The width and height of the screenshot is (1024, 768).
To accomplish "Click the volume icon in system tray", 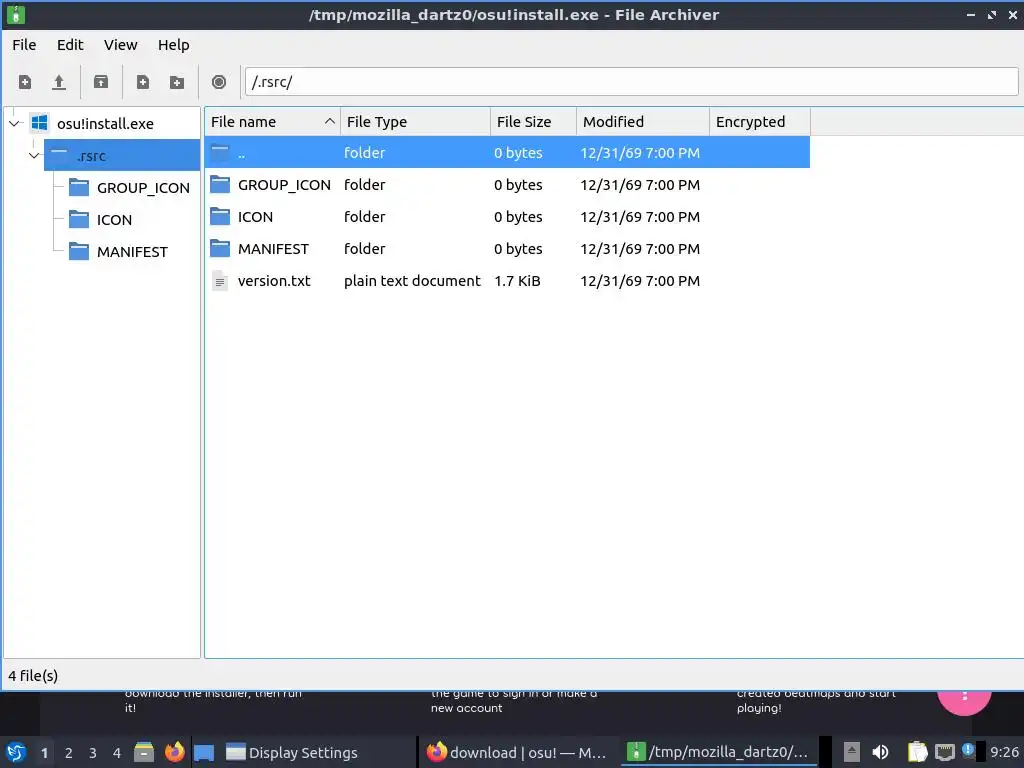I will 880,752.
